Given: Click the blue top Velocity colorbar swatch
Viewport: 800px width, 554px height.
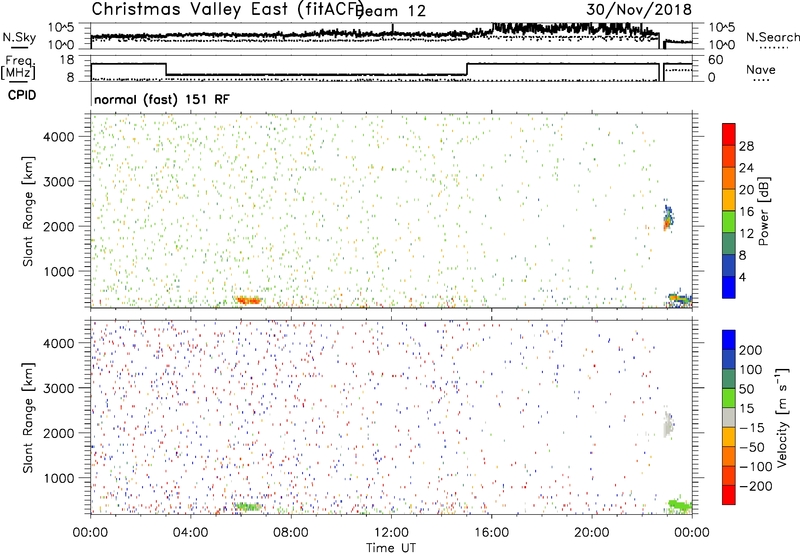Looking at the screenshot, I should [729, 339].
